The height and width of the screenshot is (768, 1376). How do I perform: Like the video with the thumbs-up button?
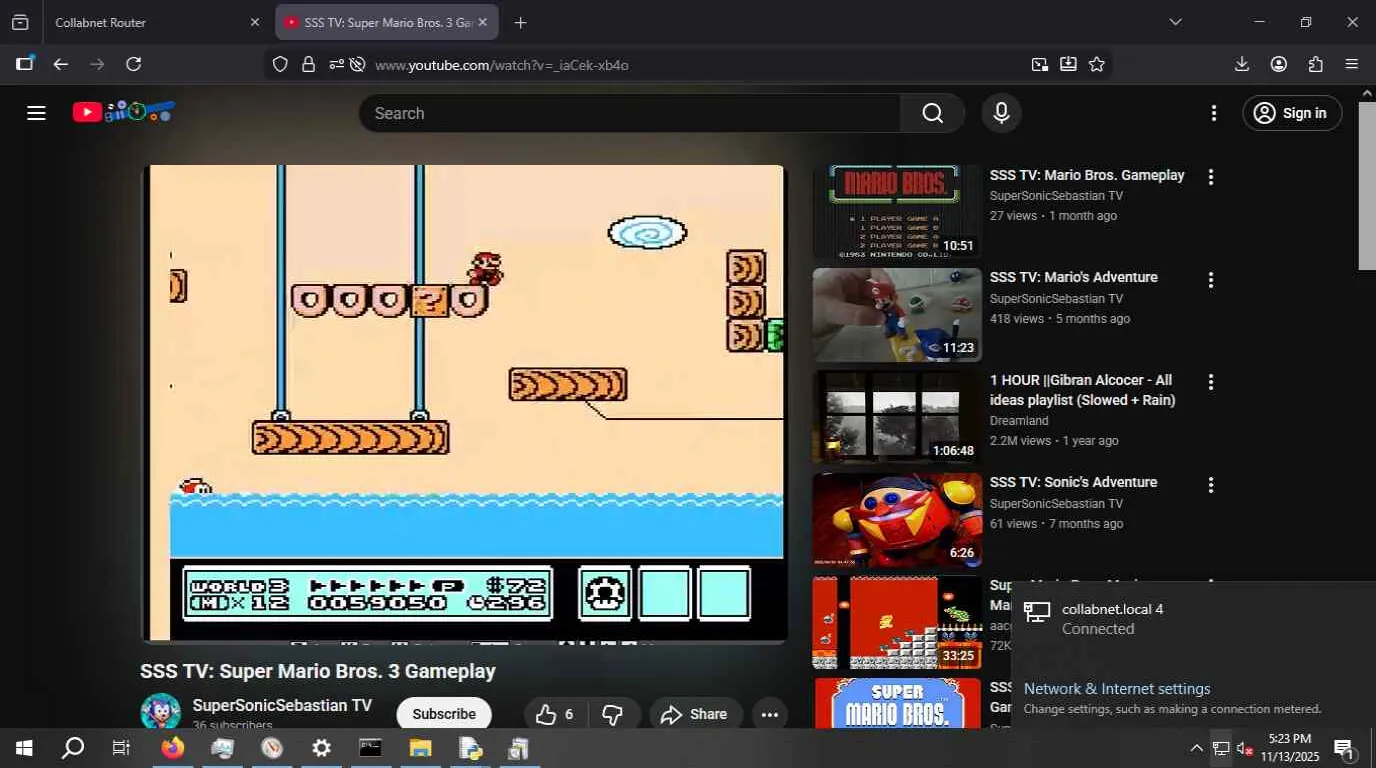coord(556,714)
